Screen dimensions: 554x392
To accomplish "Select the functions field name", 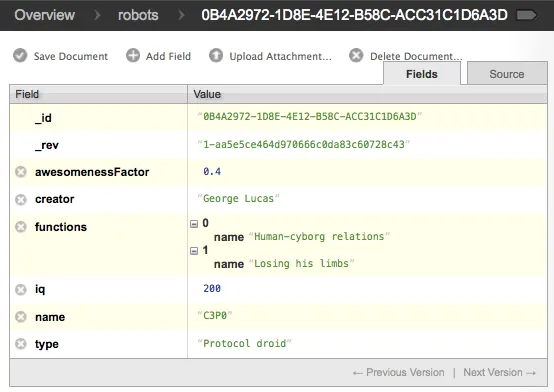I will 61,227.
